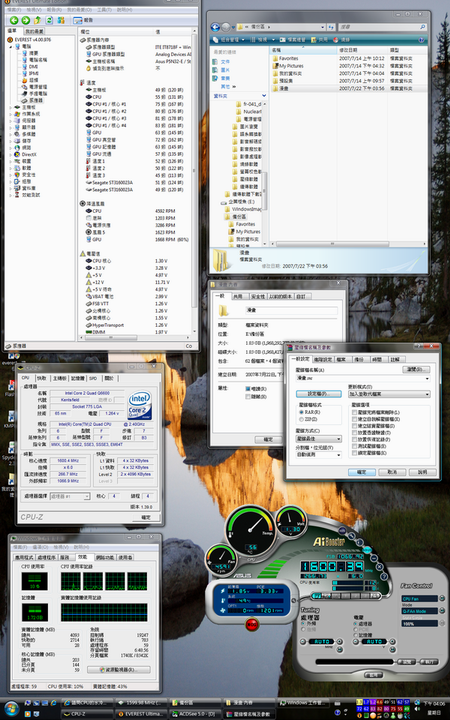Check 放置恢復記錄(P) option in WinRAR dialog
Viewport: 450px width, 720px height.
354,439
